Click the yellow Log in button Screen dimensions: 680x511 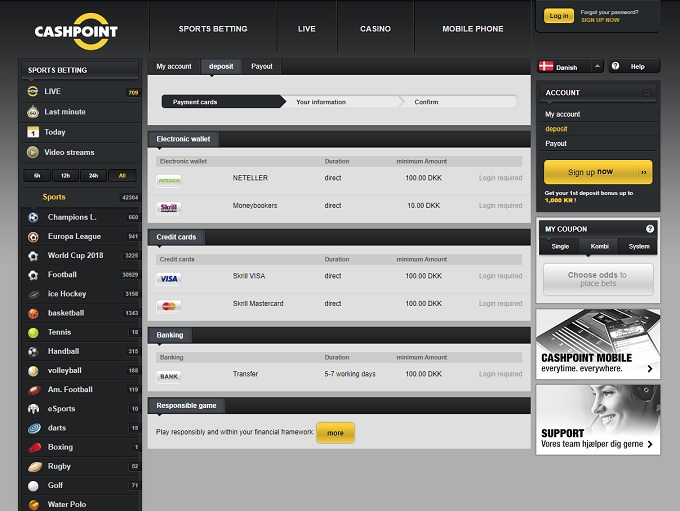pos(559,16)
